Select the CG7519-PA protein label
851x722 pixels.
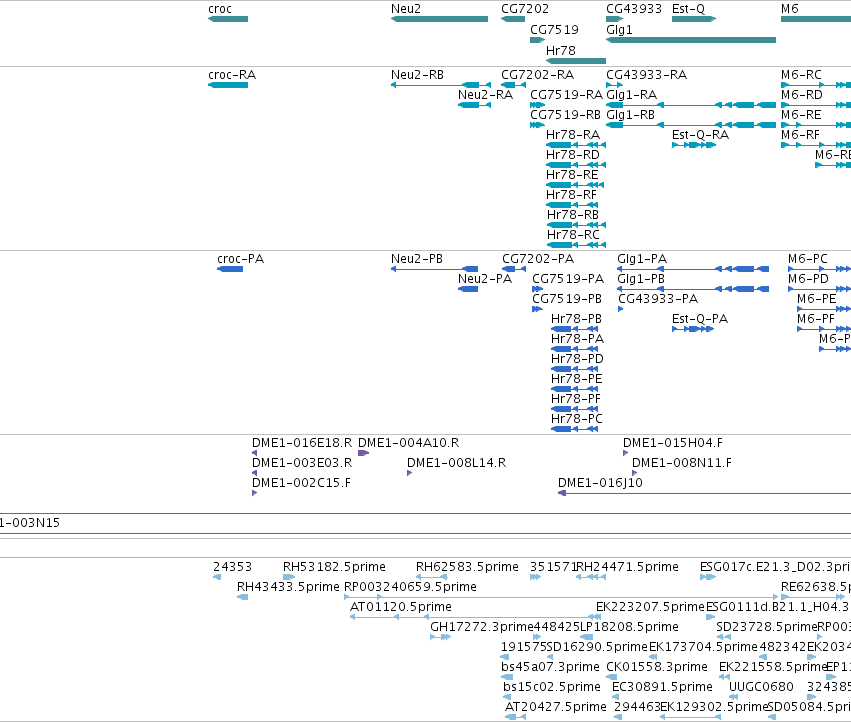[568, 278]
